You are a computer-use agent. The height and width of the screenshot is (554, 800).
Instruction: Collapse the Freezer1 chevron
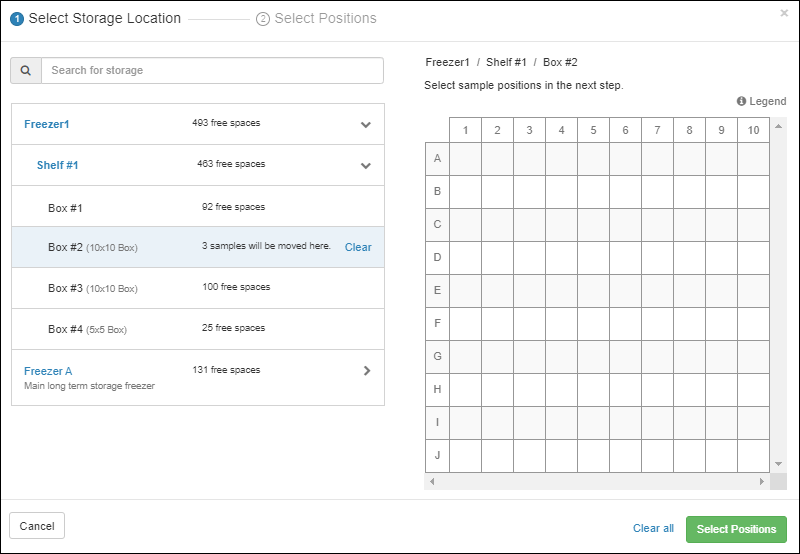tap(366, 125)
